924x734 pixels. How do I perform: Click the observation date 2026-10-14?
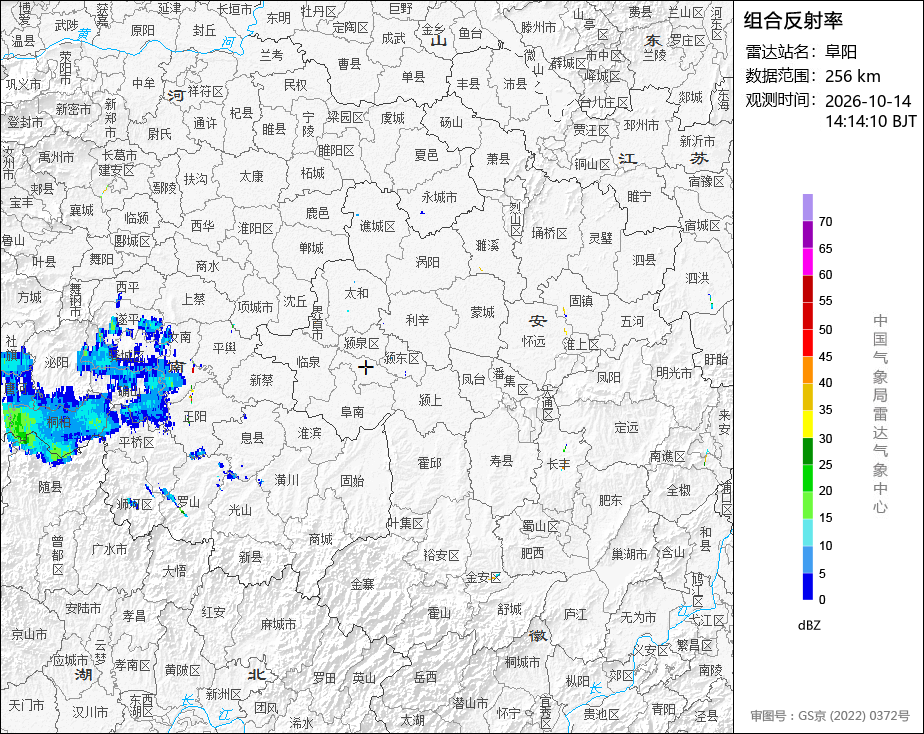click(867, 101)
